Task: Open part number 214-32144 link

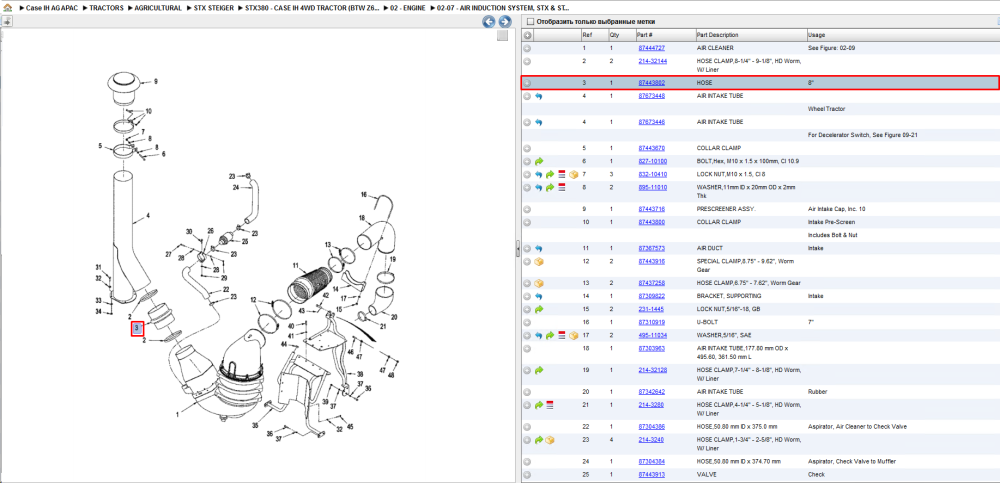Action: click(652, 61)
